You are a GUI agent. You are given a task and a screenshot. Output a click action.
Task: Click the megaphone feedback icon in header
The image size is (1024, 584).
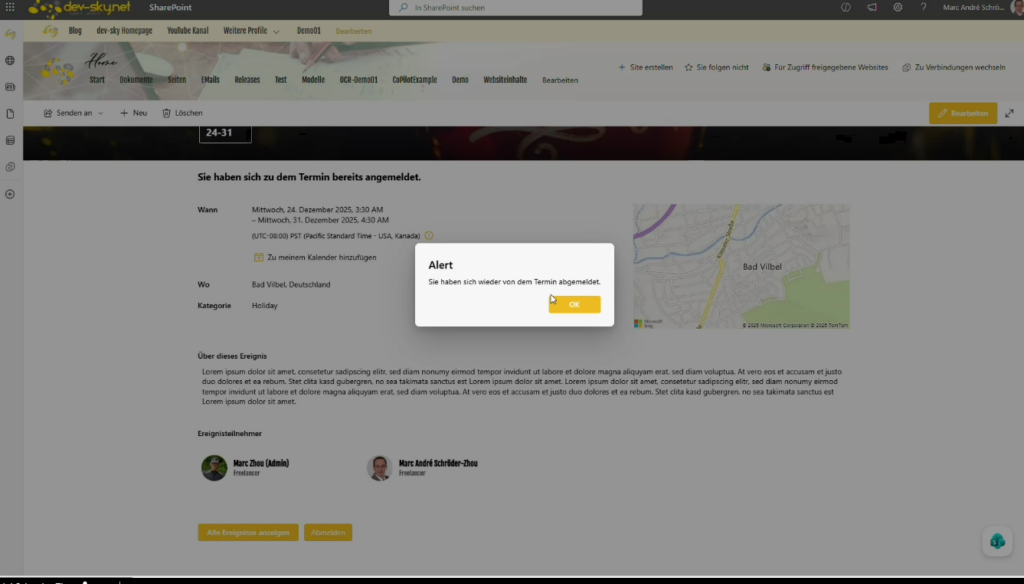(872, 7)
